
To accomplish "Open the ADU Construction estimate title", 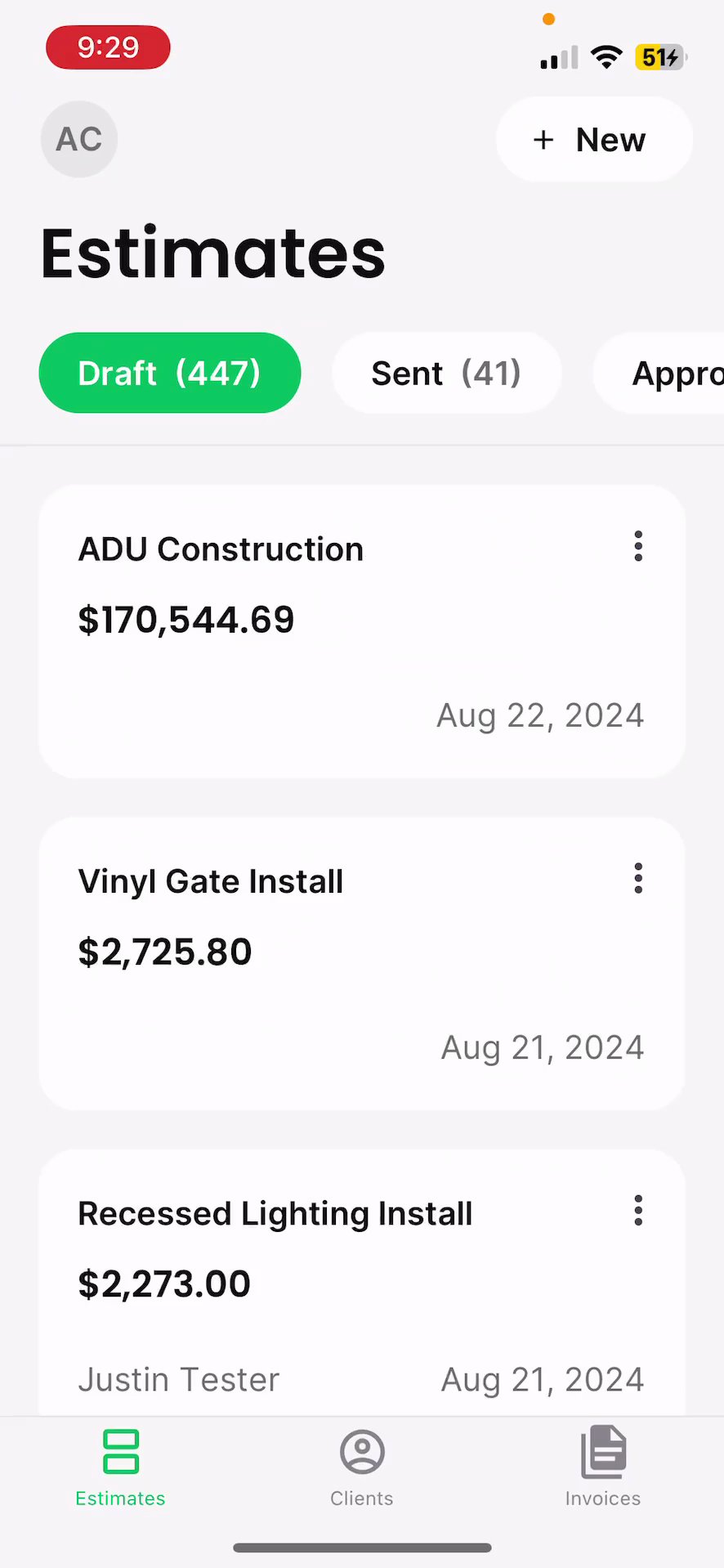I will click(221, 549).
